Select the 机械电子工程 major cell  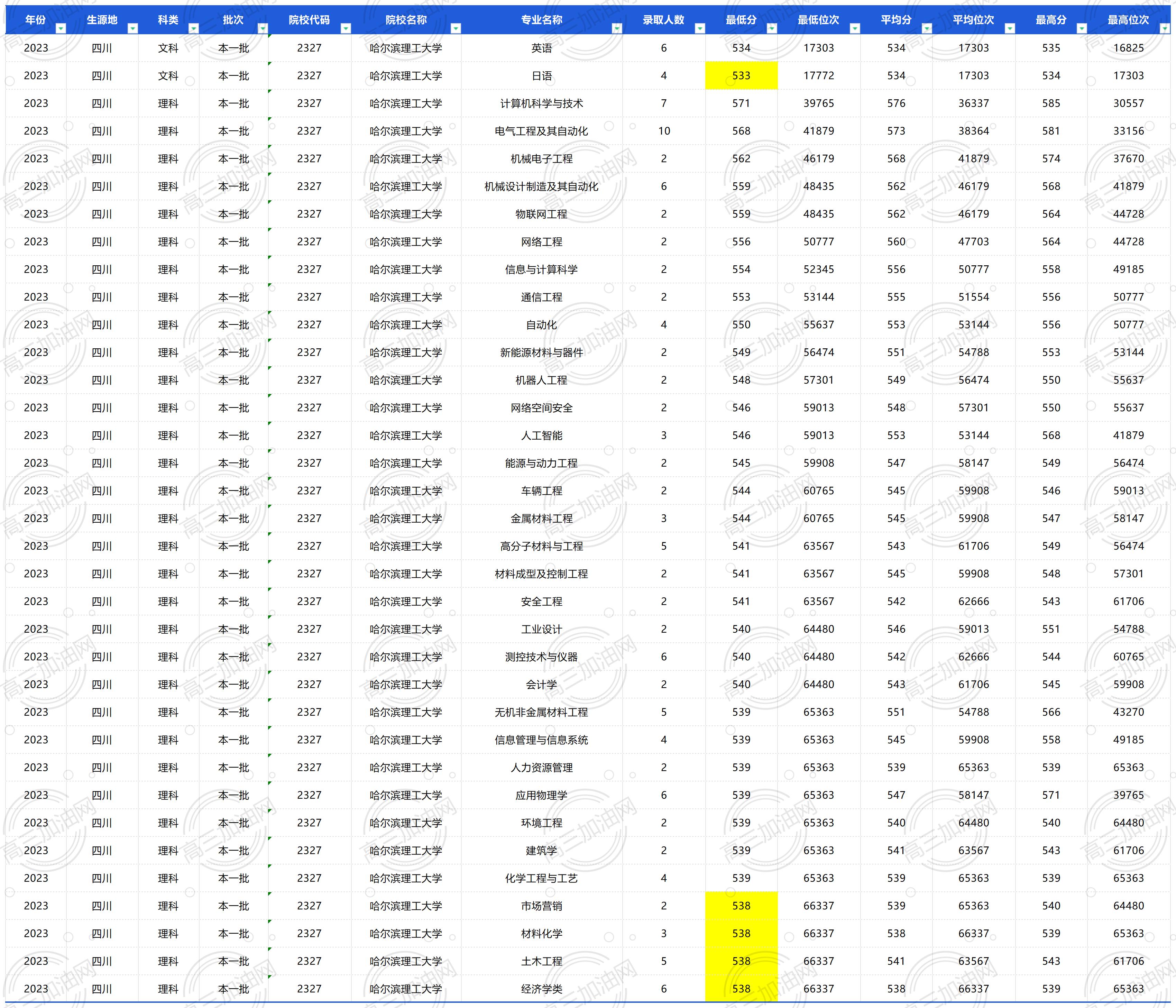542,159
